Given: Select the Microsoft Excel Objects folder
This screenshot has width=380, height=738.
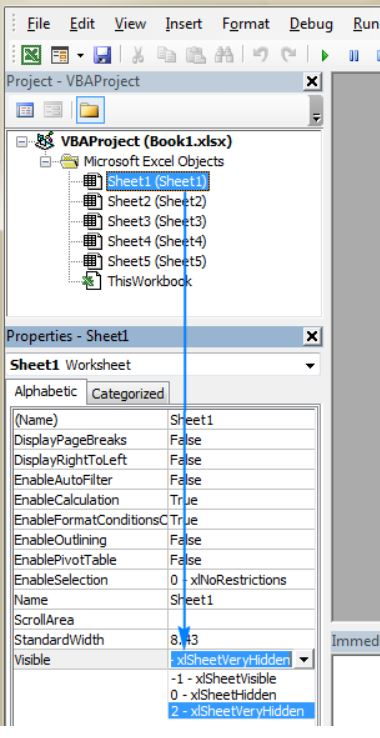Looking at the screenshot, I should pyautogui.click(x=154, y=161).
